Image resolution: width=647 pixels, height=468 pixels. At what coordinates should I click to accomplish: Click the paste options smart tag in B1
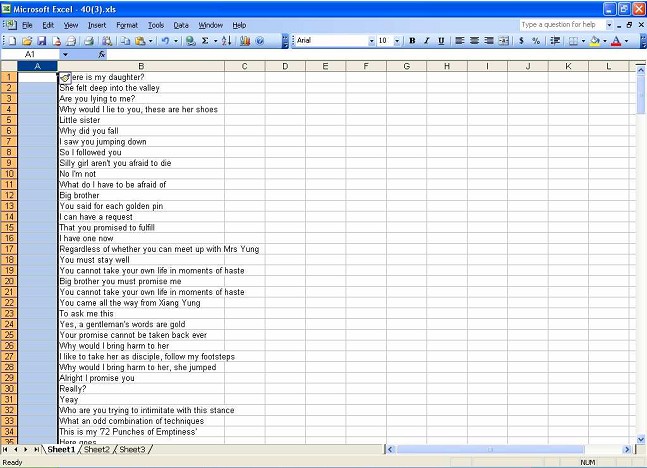coord(65,77)
